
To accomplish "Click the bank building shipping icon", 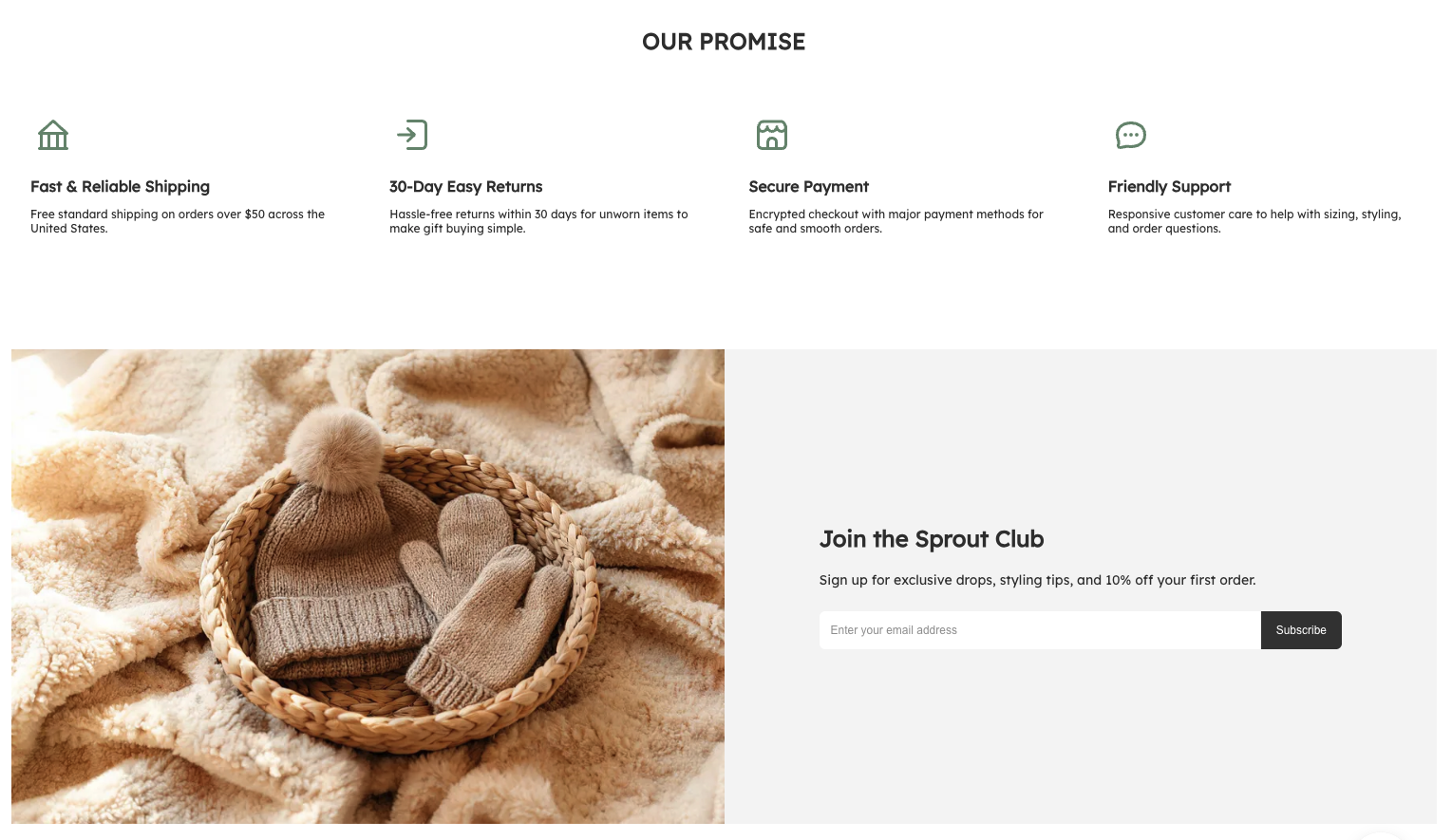I will click(53, 135).
